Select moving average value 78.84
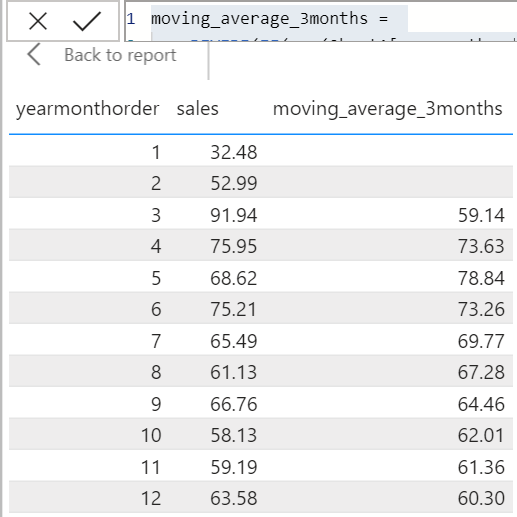Viewport: 517px width, 517px height. click(x=481, y=278)
